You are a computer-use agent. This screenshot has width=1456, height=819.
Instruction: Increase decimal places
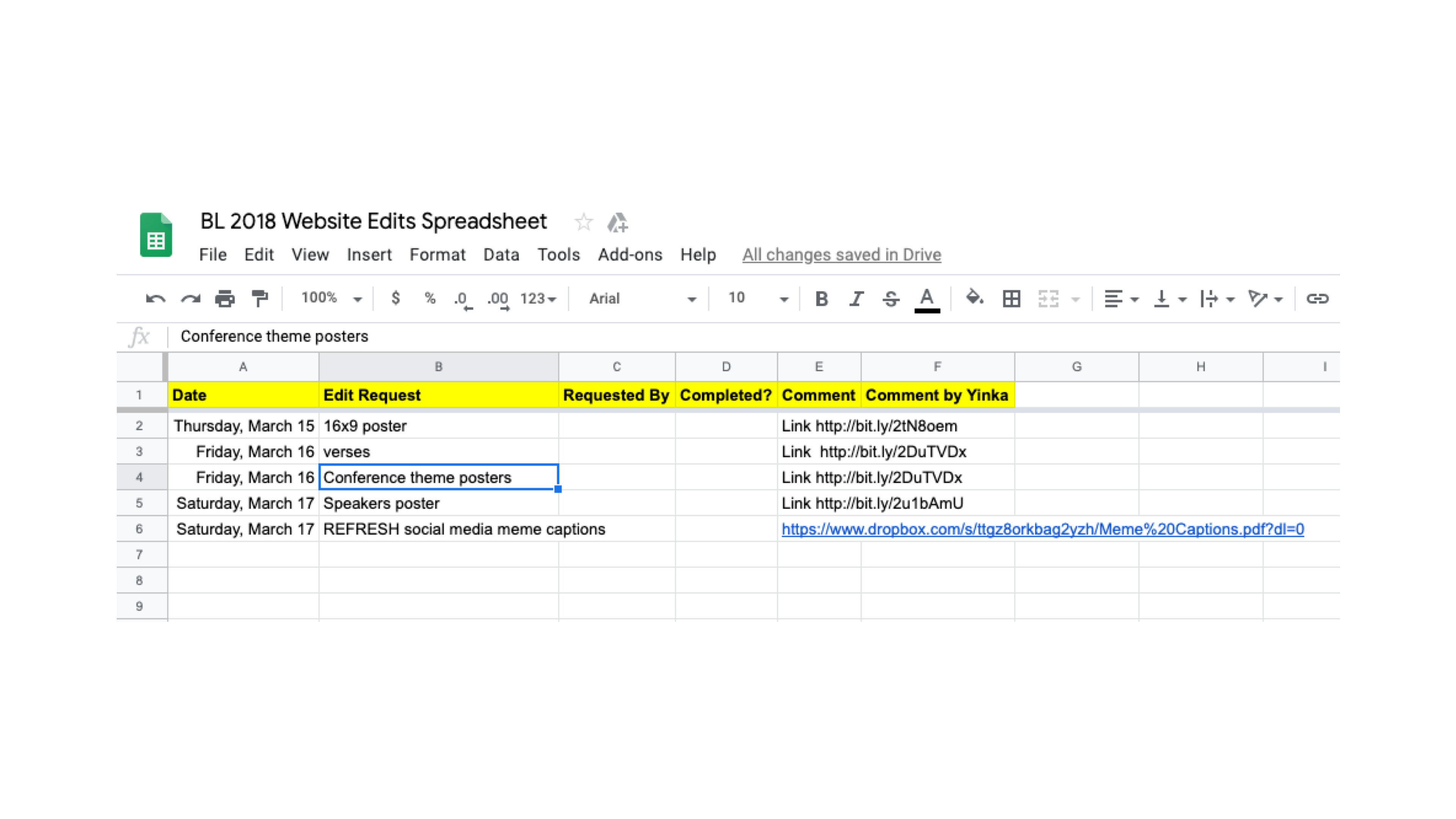pos(499,300)
